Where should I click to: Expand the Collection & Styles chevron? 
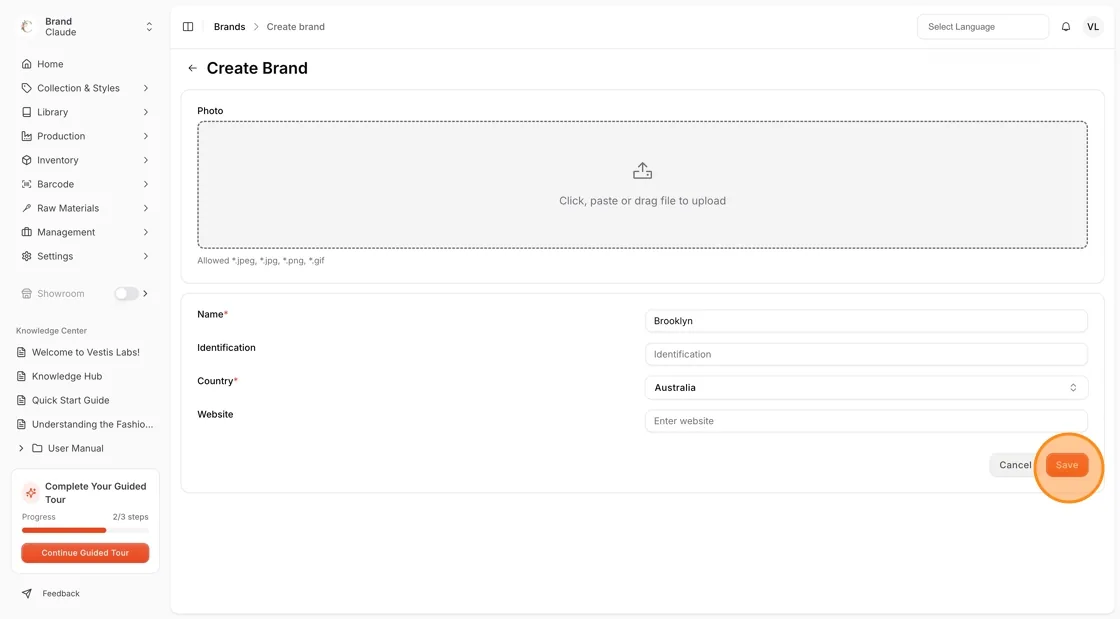click(x=146, y=88)
